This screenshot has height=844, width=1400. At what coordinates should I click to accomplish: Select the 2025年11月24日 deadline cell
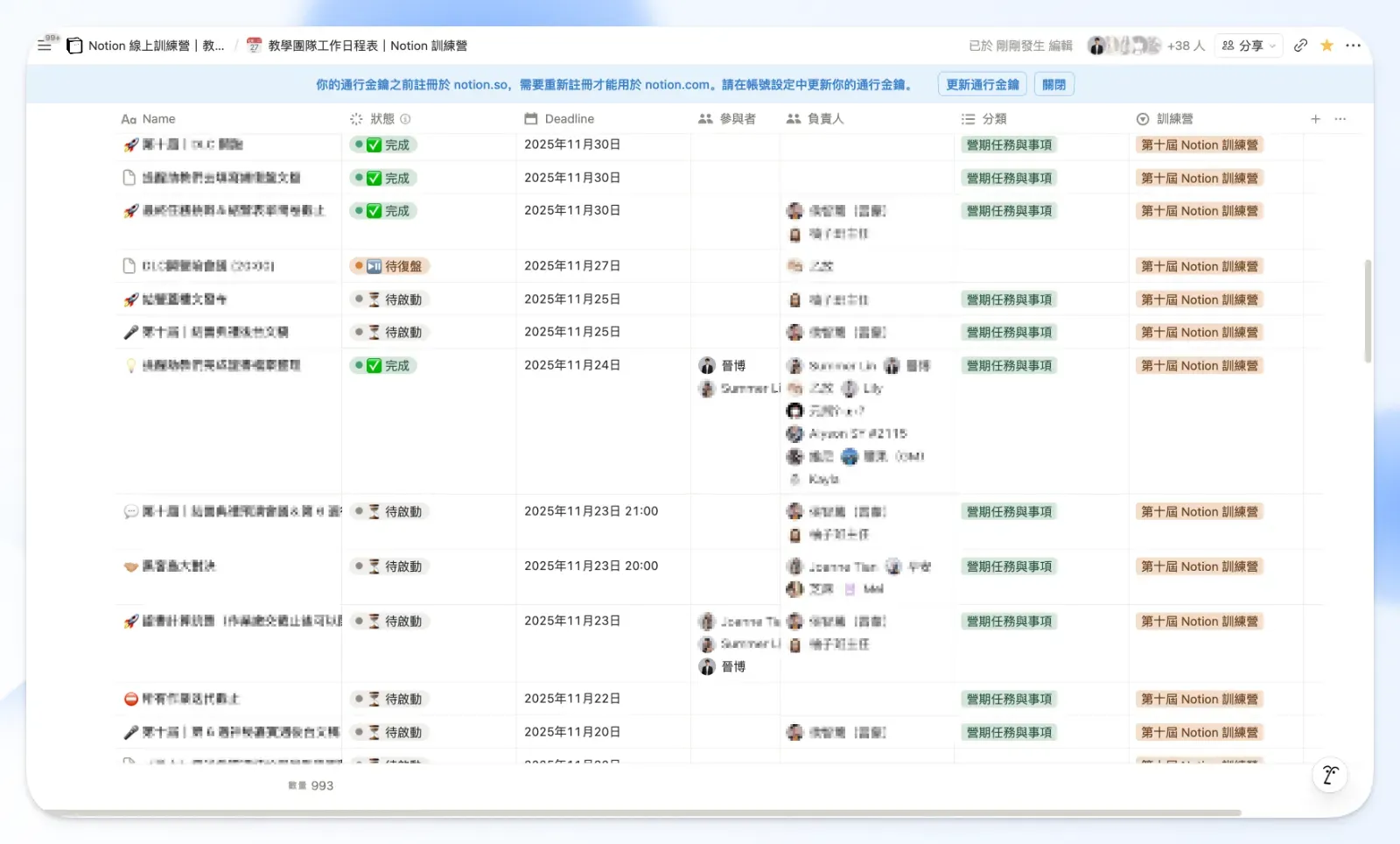click(603, 422)
